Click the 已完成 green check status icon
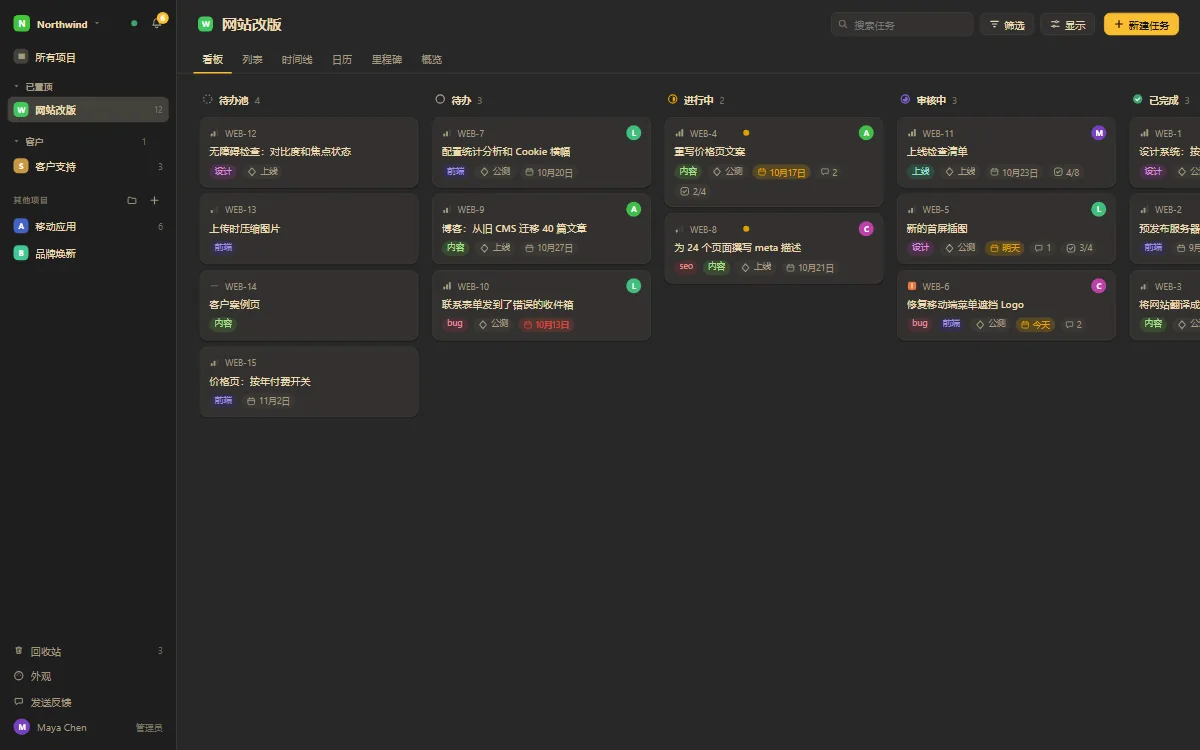This screenshot has width=1200, height=750. pyautogui.click(x=1138, y=99)
